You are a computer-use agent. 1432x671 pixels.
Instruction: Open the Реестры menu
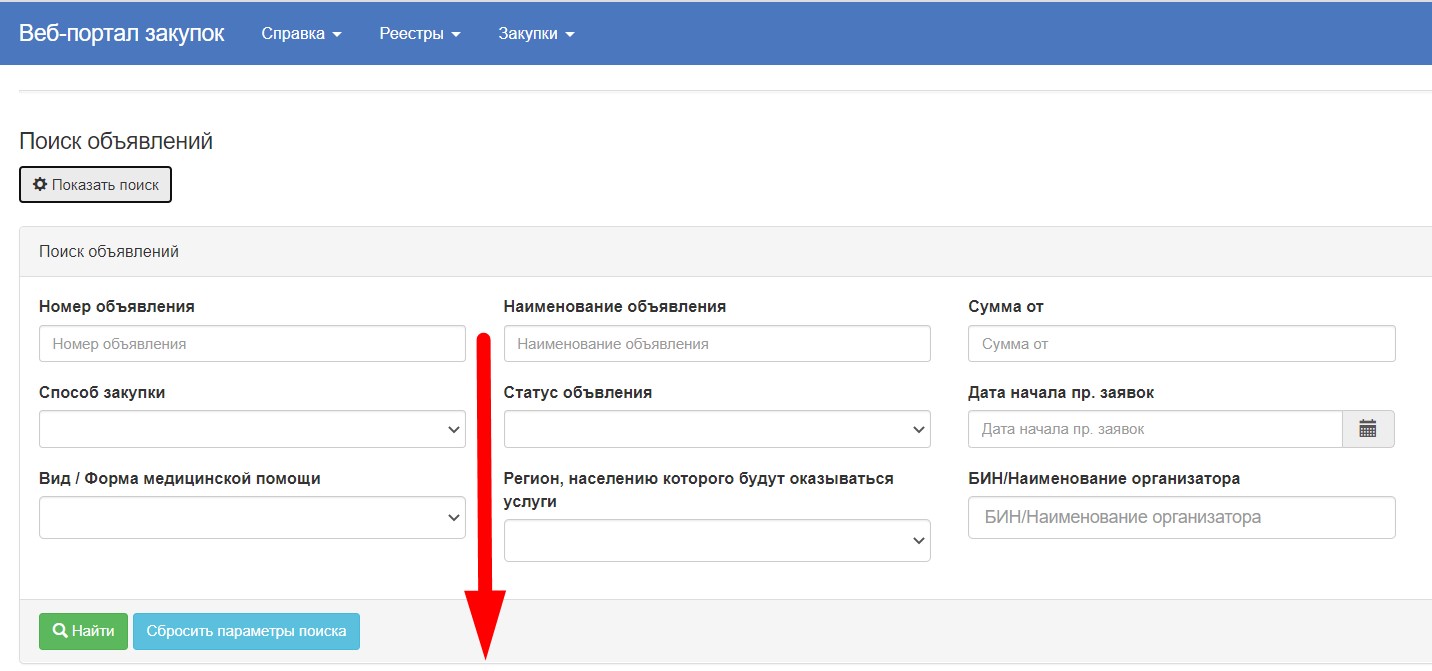coord(419,34)
